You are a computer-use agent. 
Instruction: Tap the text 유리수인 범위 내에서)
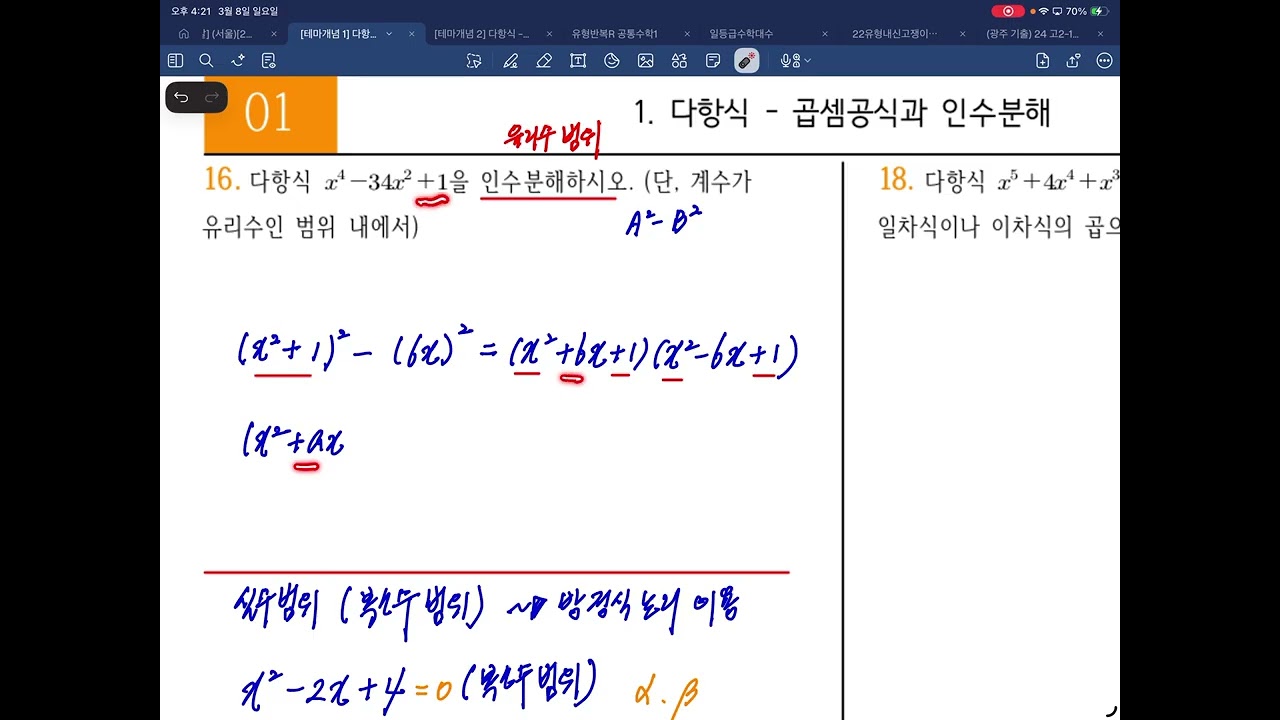tap(310, 228)
